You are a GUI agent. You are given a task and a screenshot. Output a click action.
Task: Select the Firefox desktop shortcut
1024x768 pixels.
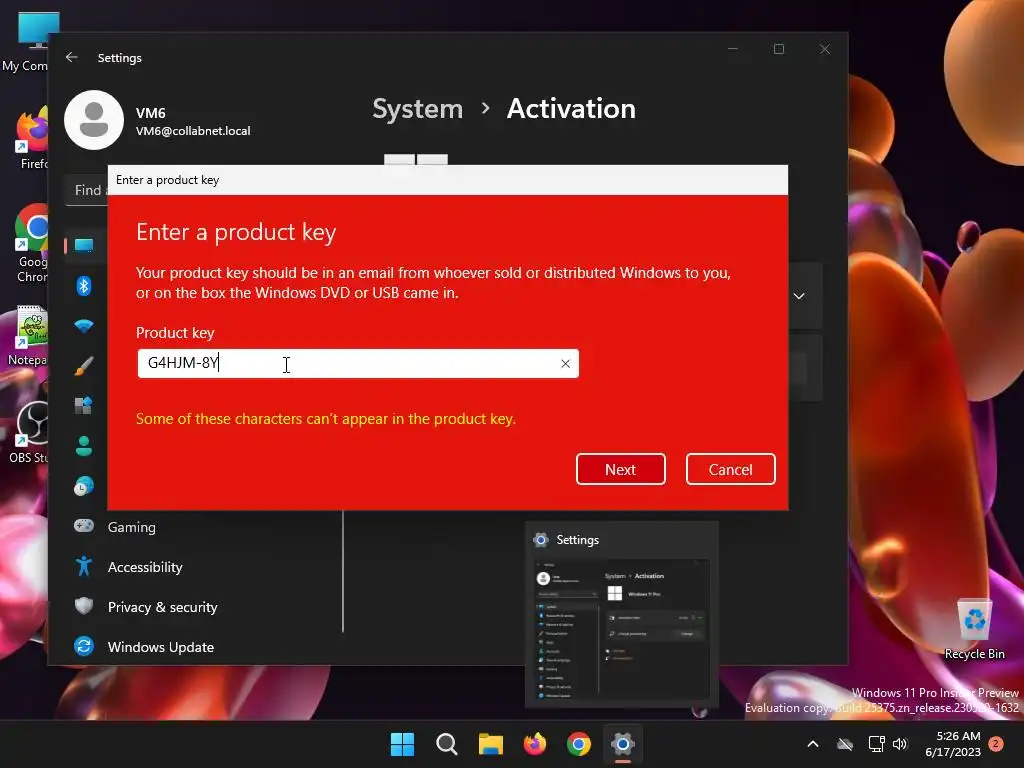[x=33, y=140]
